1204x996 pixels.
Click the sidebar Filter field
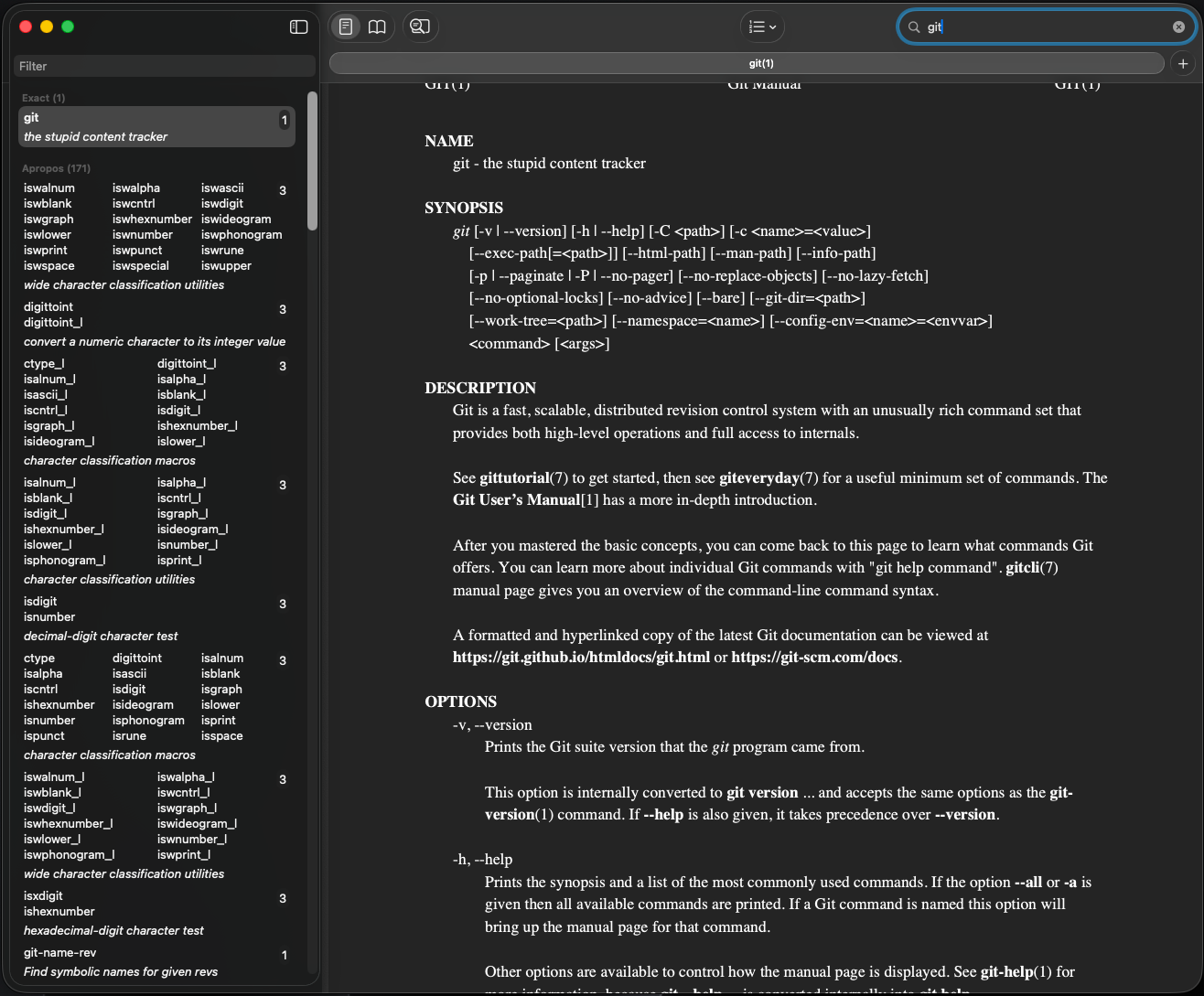point(165,66)
